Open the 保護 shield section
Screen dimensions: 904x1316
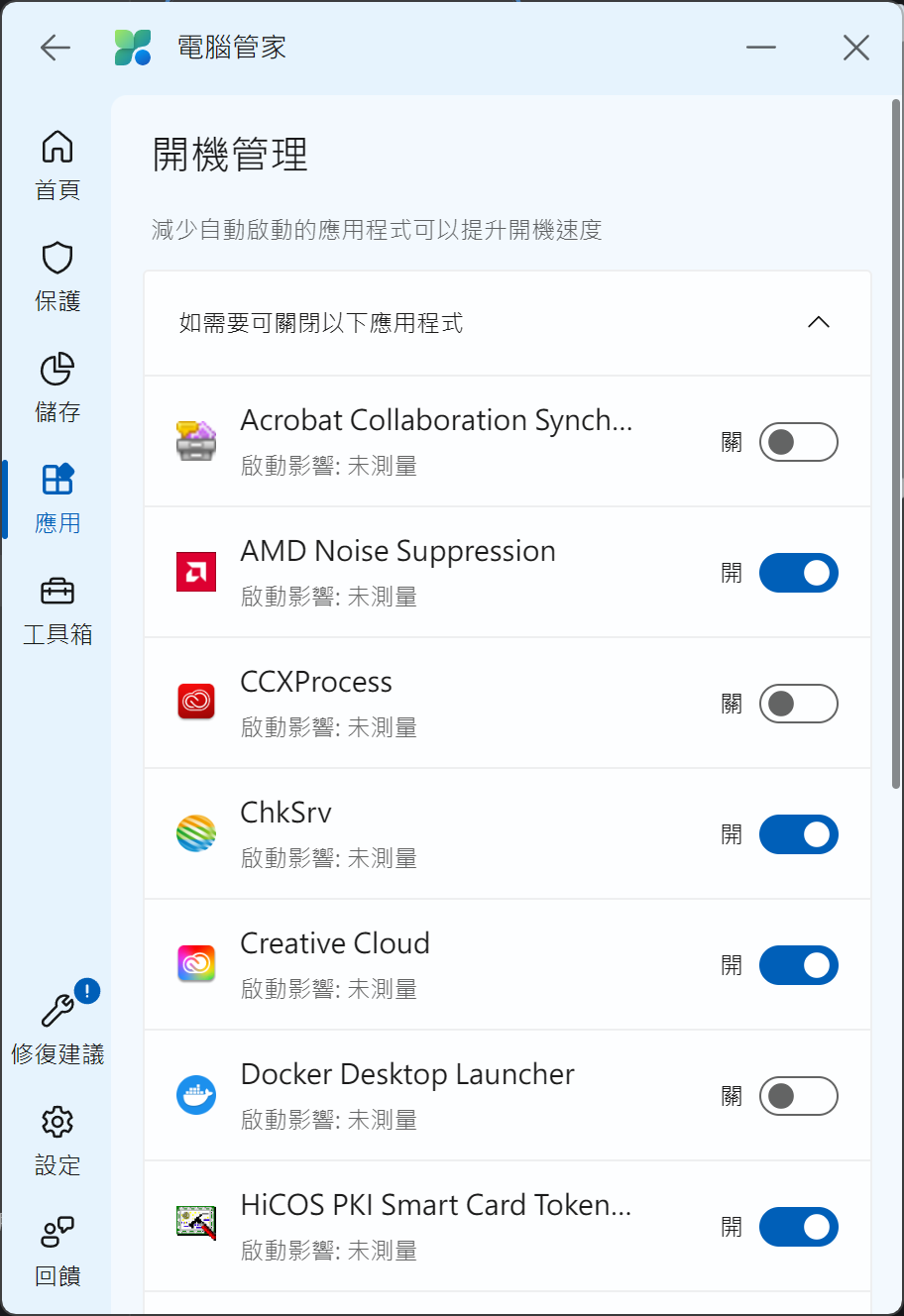coord(57,274)
